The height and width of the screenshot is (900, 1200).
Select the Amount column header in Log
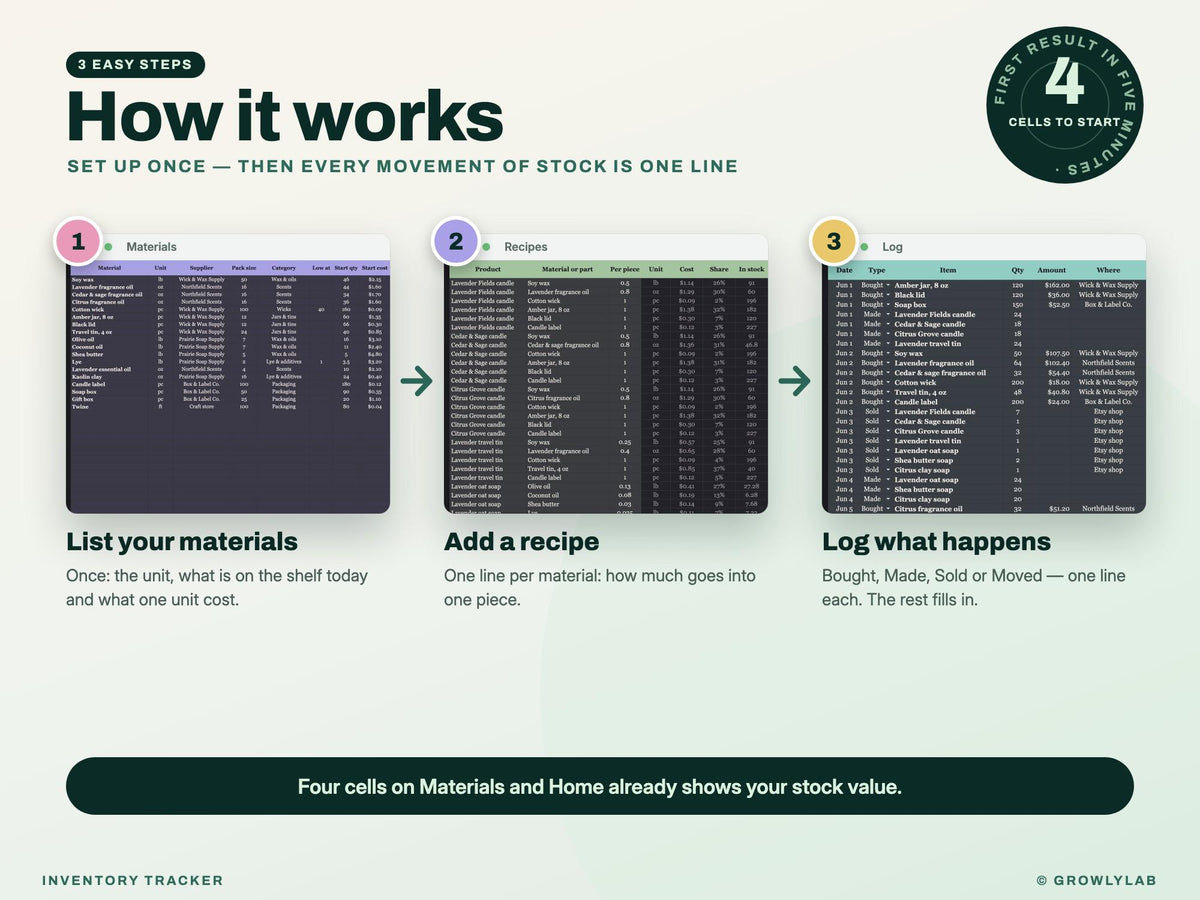[1052, 270]
